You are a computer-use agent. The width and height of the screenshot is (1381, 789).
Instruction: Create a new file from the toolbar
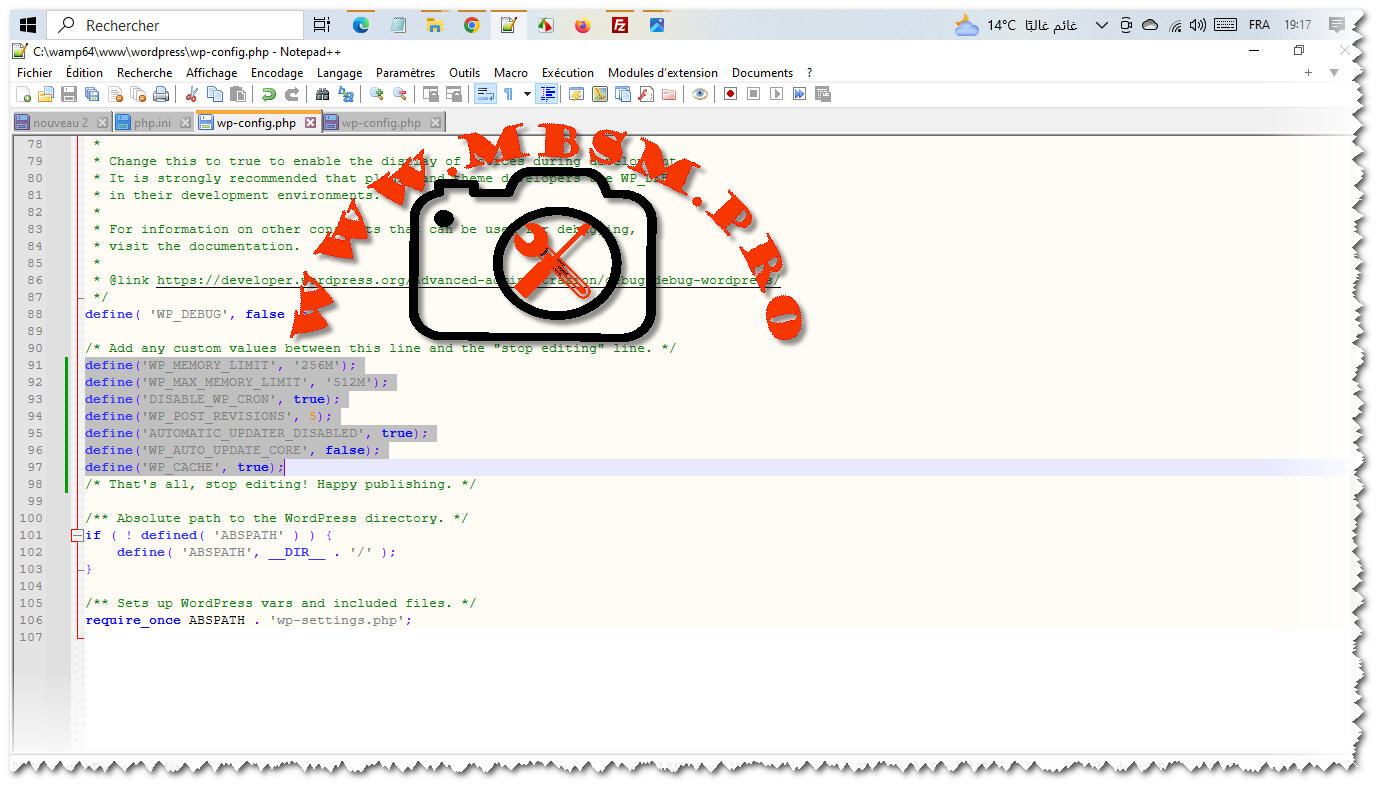(23, 94)
